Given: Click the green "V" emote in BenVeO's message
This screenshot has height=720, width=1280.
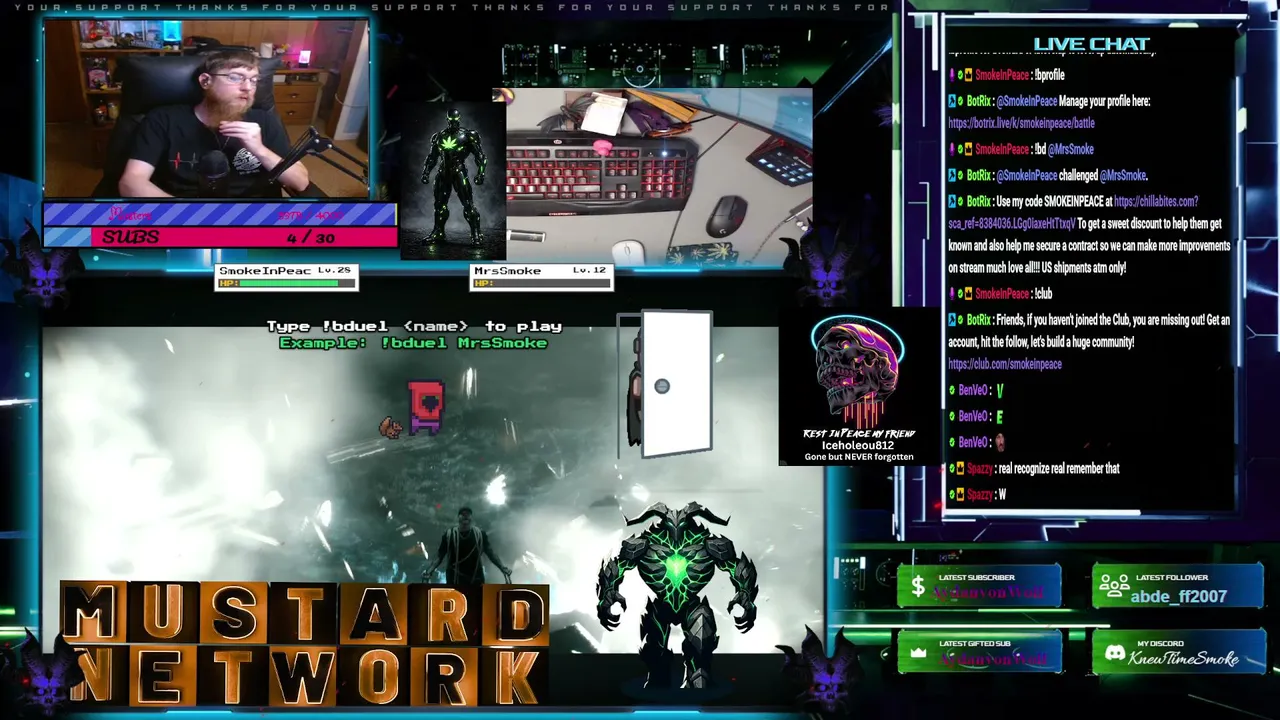Looking at the screenshot, I should pyautogui.click(x=1000, y=391).
